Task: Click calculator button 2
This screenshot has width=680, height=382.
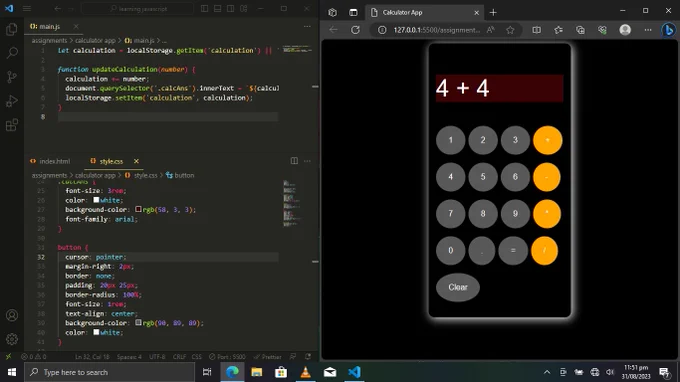Action: 483,140
